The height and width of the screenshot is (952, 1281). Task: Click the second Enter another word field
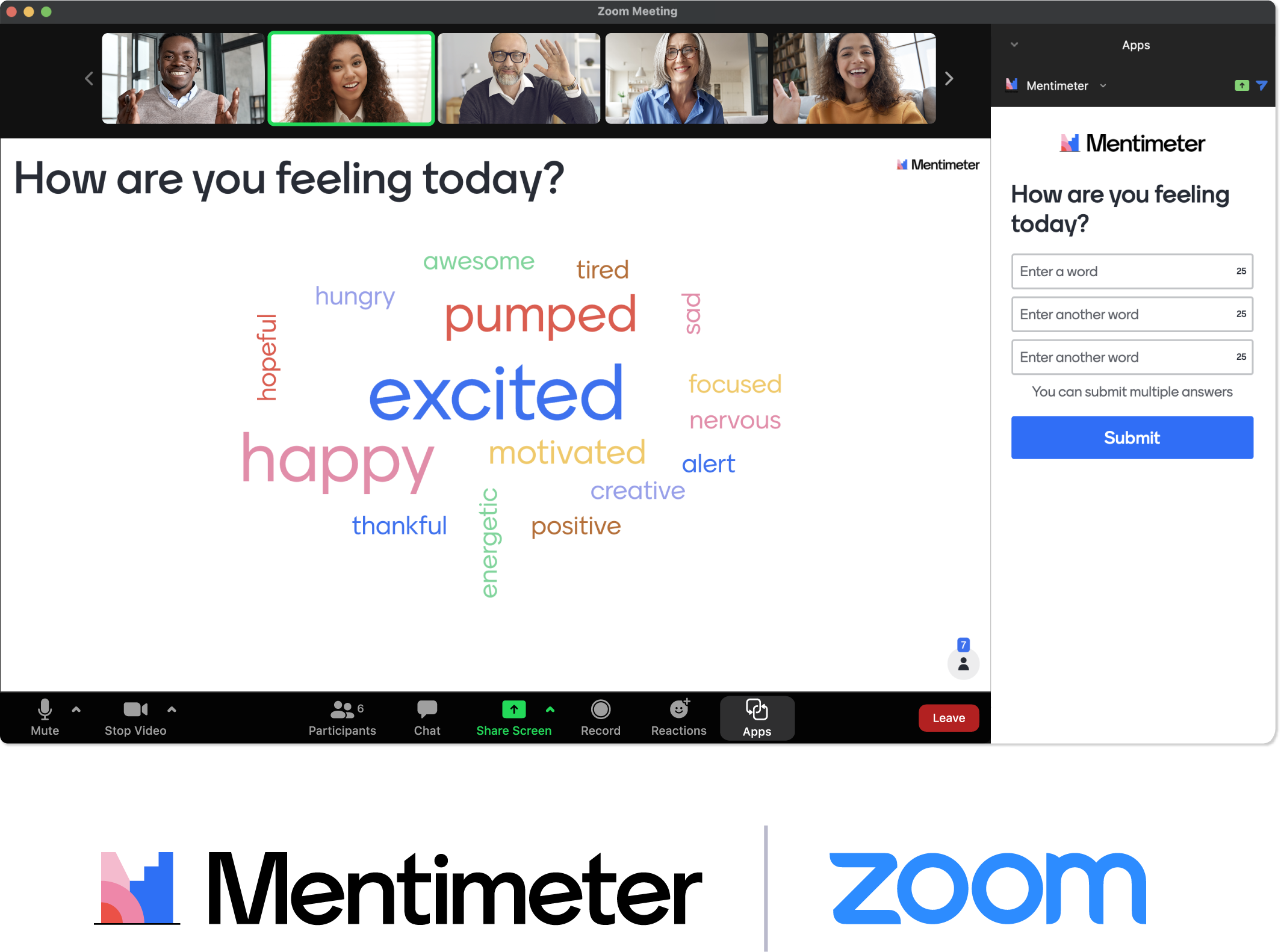coord(1131,357)
